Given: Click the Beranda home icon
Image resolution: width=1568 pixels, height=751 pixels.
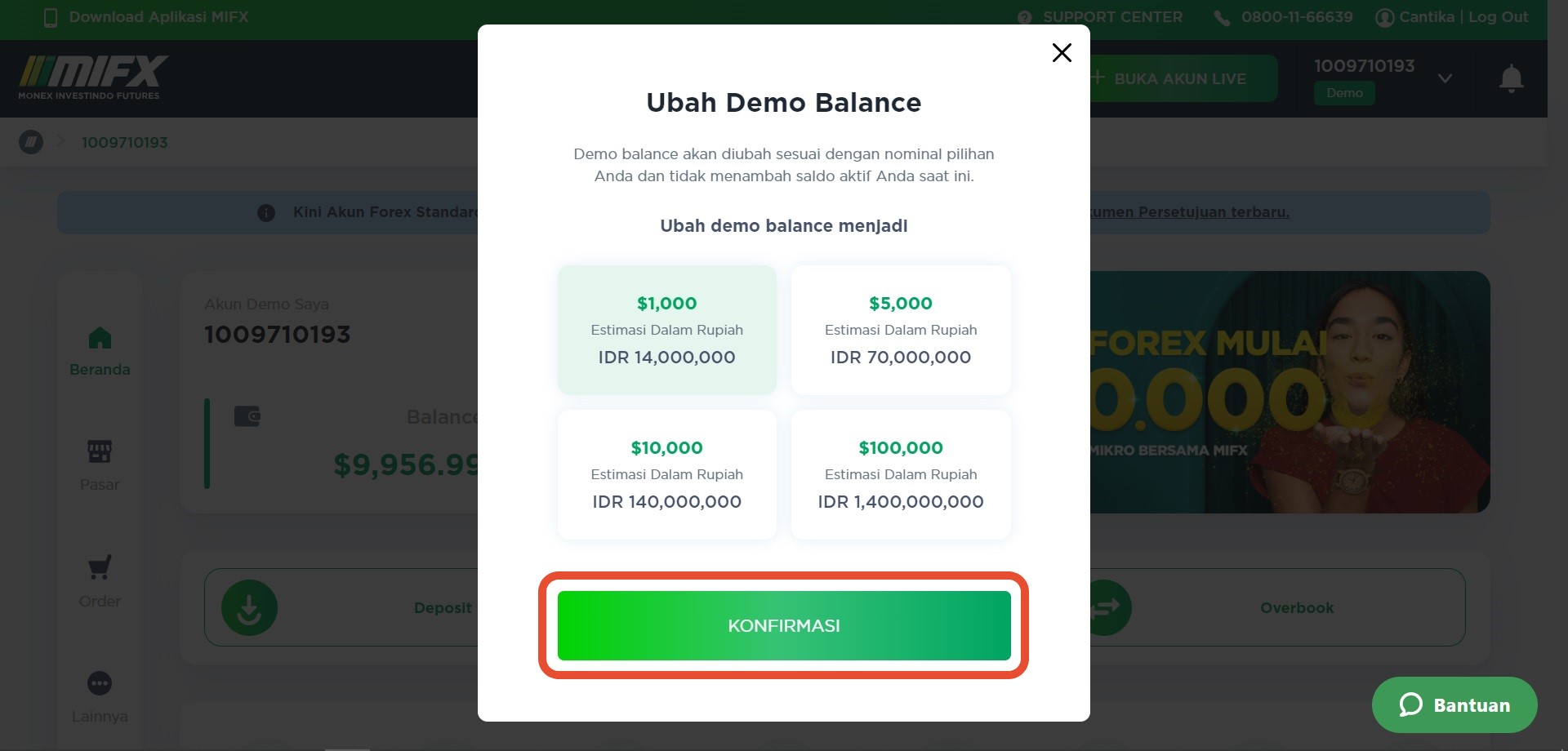Looking at the screenshot, I should 100,337.
